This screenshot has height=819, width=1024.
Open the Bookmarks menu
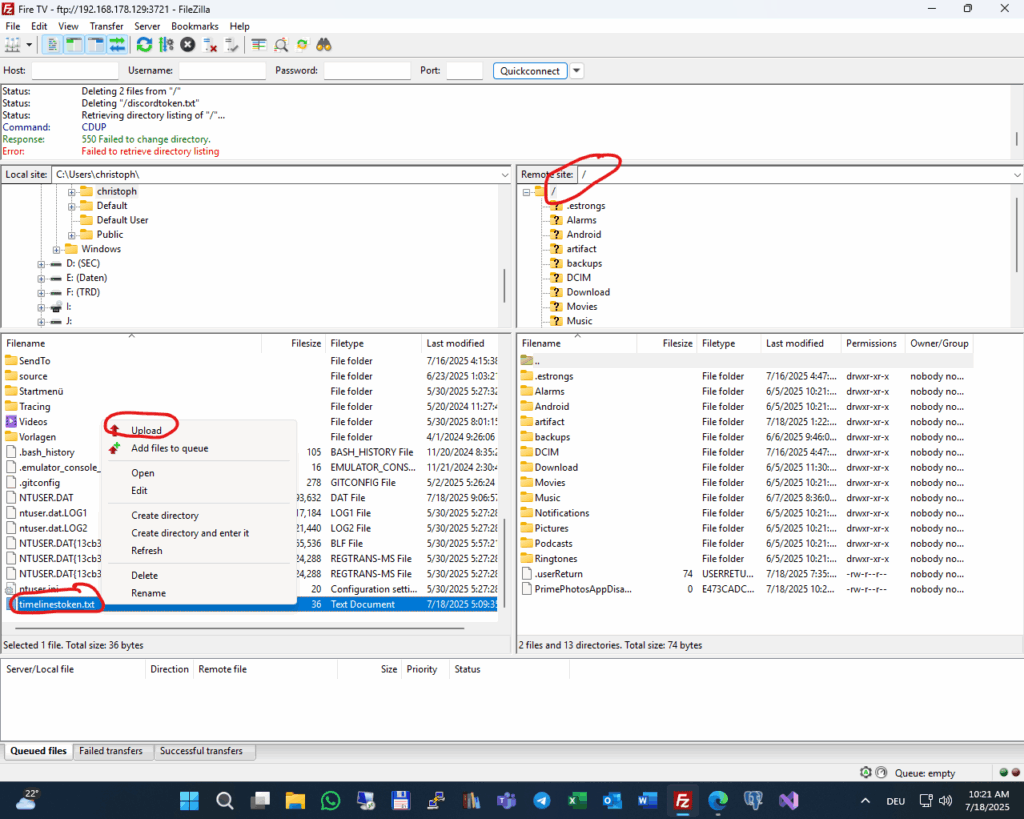(195, 26)
